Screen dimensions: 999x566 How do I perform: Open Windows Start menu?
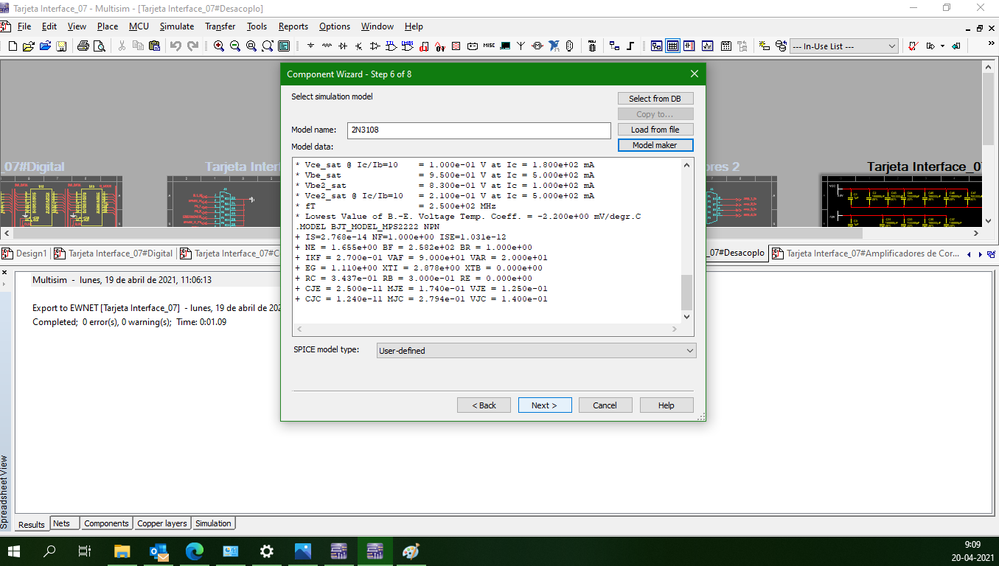(13, 551)
